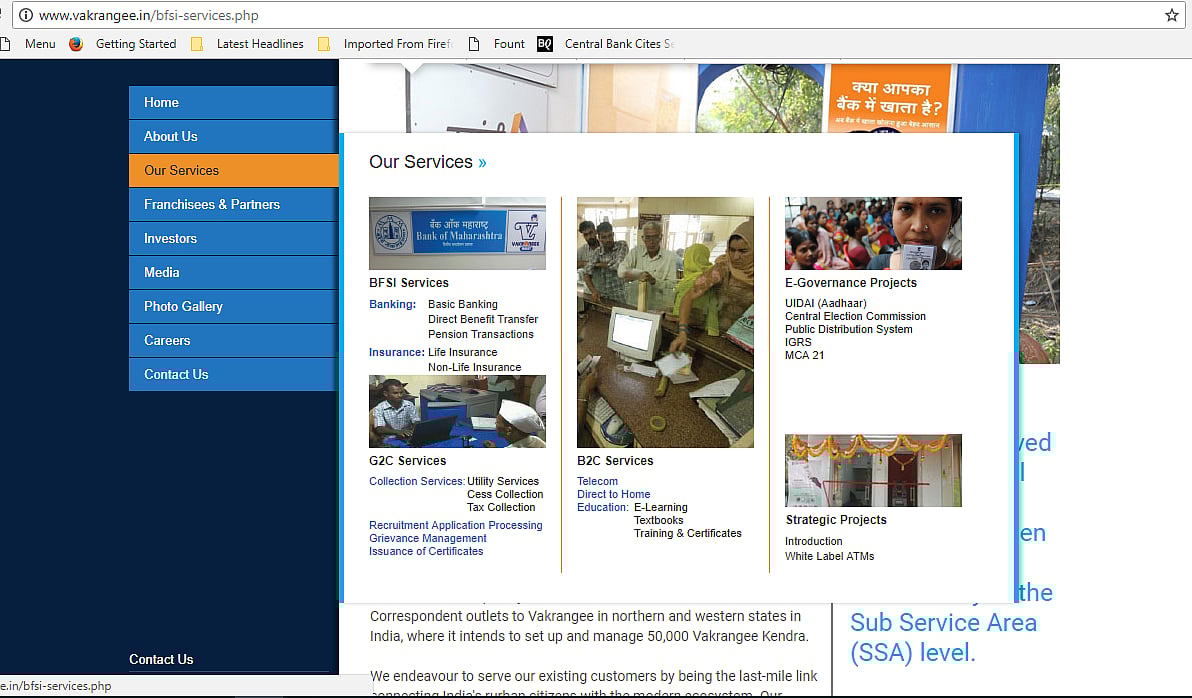
Task: Expand the Latest Headlines bookmarks folder
Action: pyautogui.click(x=259, y=43)
